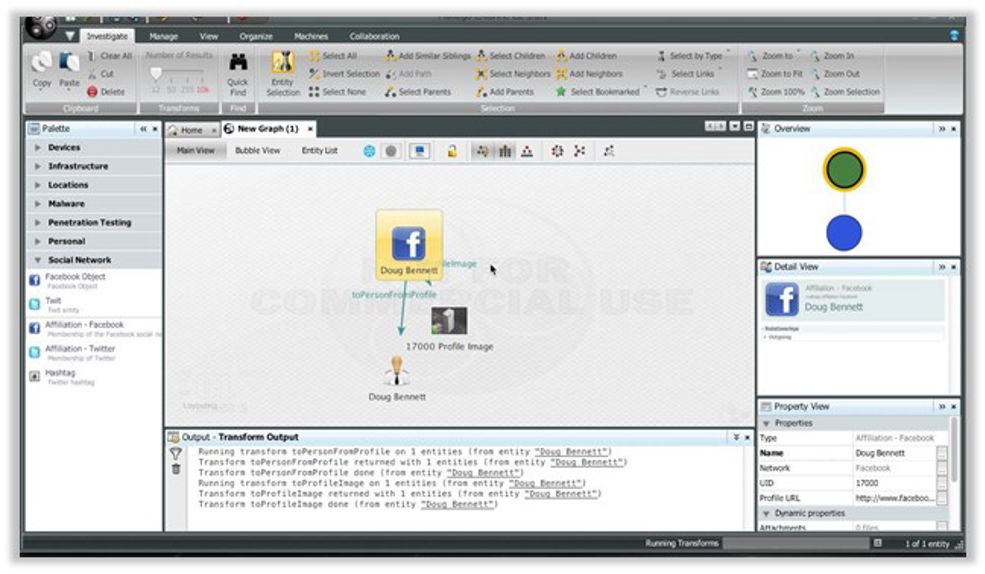Open Select Links dropdown
The width and height of the screenshot is (985, 574).
coord(688,73)
